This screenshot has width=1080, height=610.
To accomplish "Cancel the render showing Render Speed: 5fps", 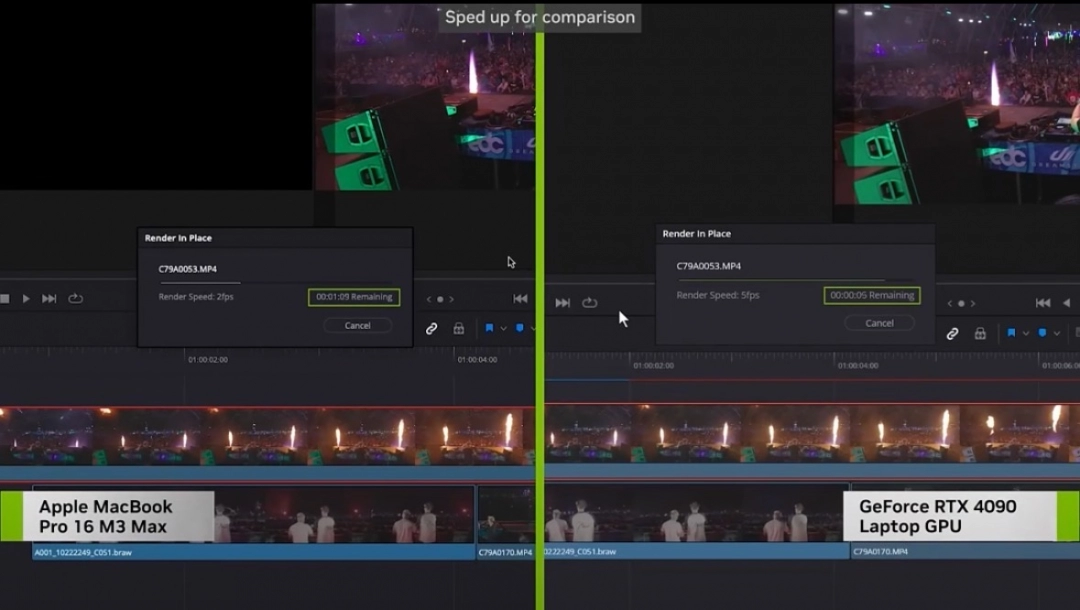I will pyautogui.click(x=880, y=323).
